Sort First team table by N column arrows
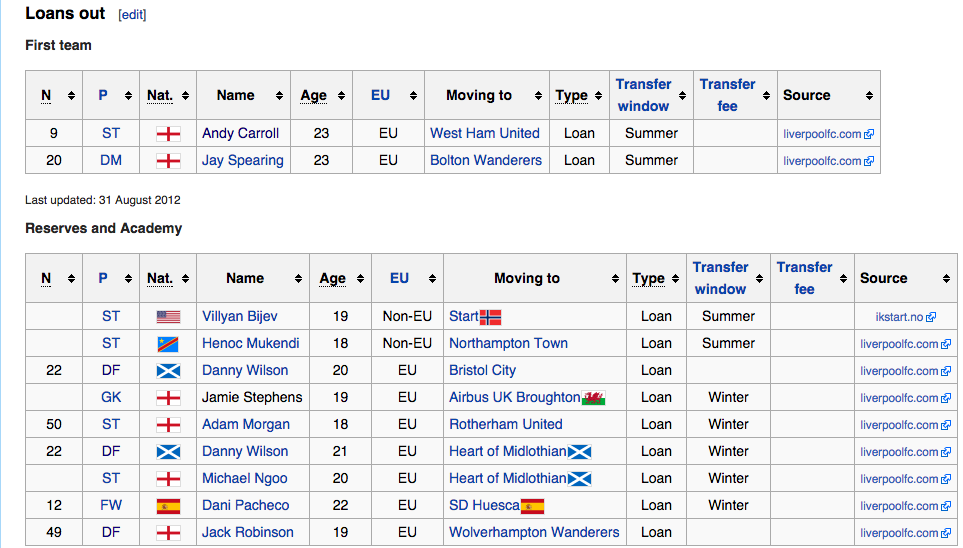963x548 pixels. coord(71,95)
